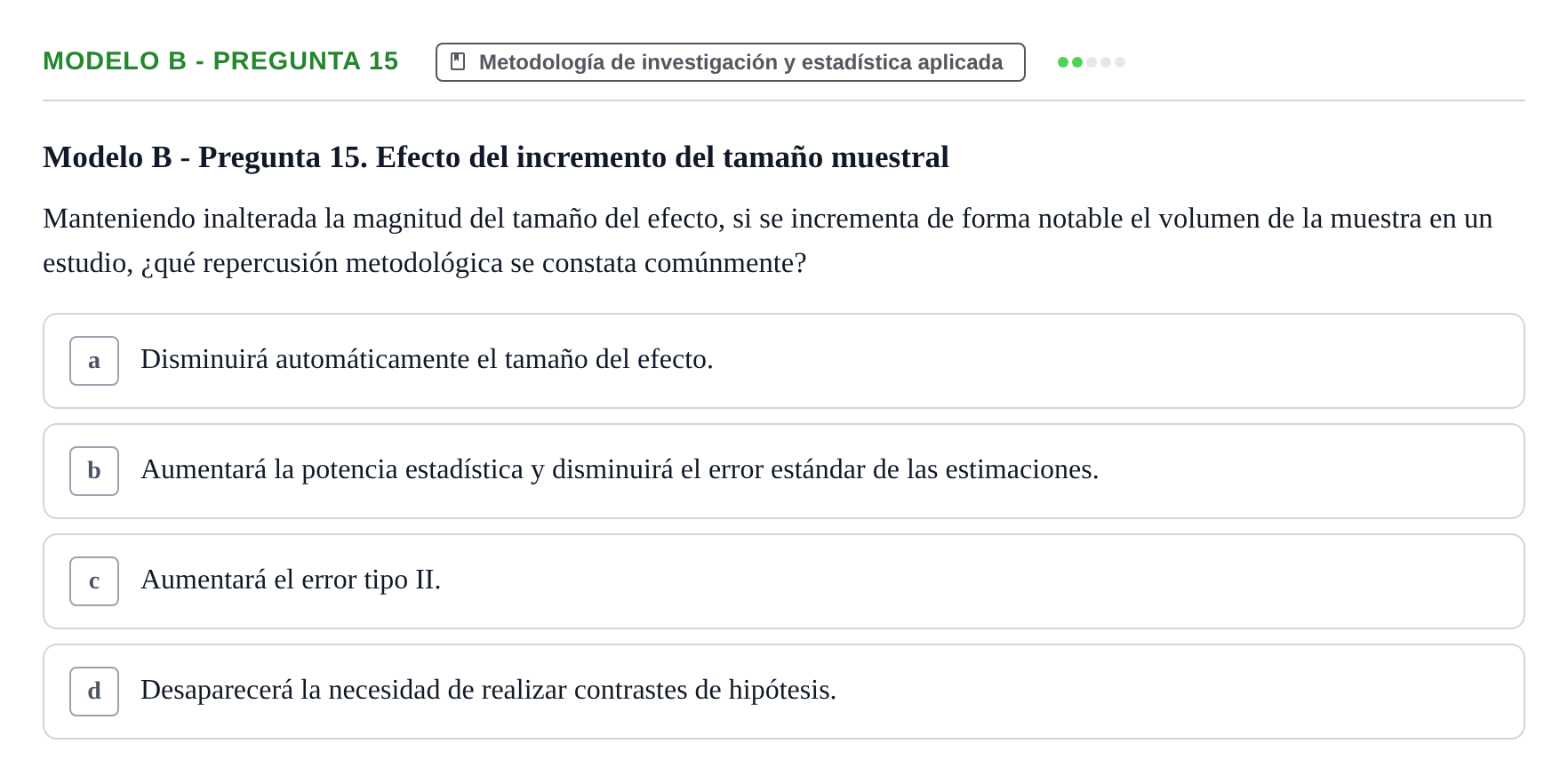Viewport: 1568px width, 784px height.
Task: Click the difficulty dots indicator
Action: click(x=1091, y=62)
